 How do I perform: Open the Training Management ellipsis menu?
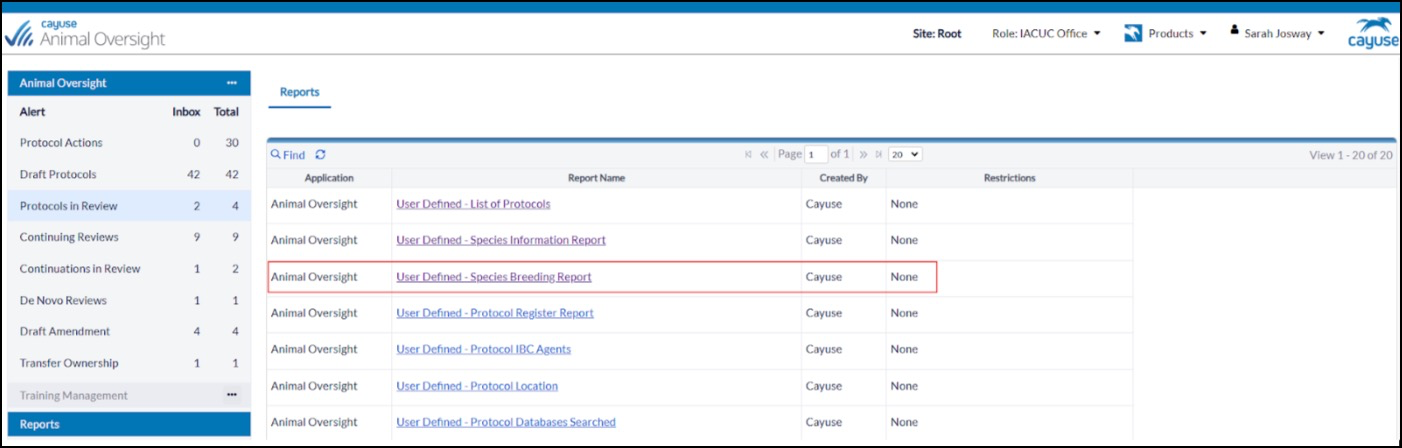click(x=232, y=395)
